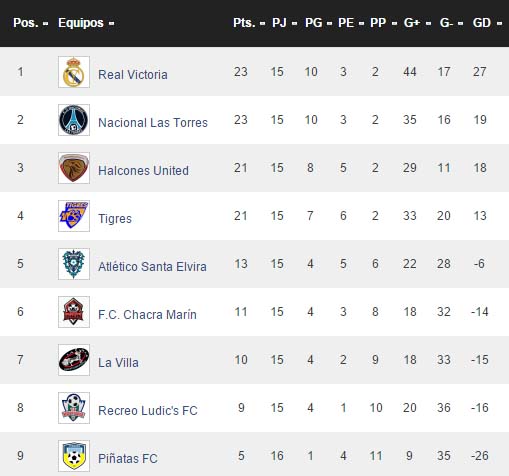Image resolution: width=509 pixels, height=476 pixels.
Task: Open the Nacional Las Torres crest icon
Action: coord(74,120)
